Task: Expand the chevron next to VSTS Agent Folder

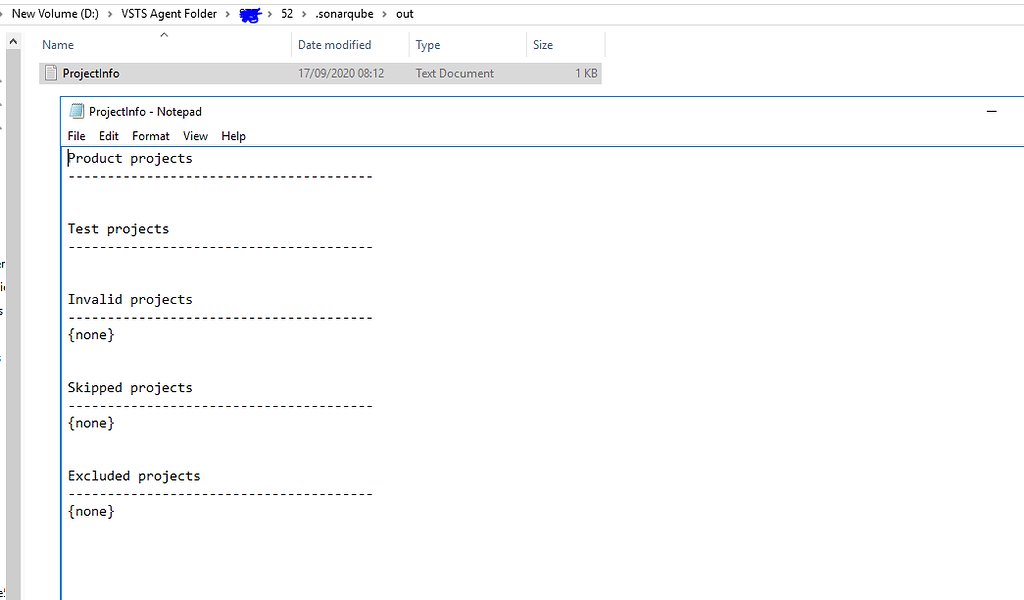Action: (x=227, y=14)
